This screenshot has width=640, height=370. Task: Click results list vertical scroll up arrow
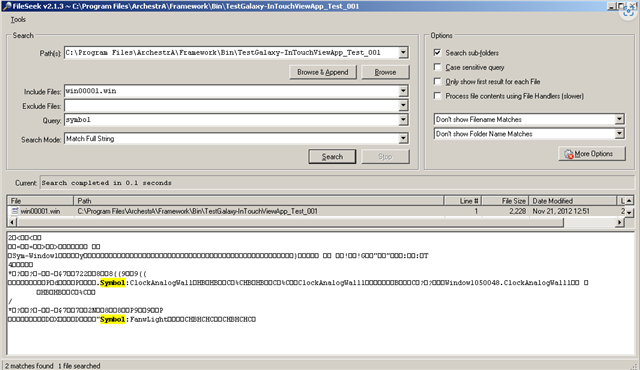[629, 200]
